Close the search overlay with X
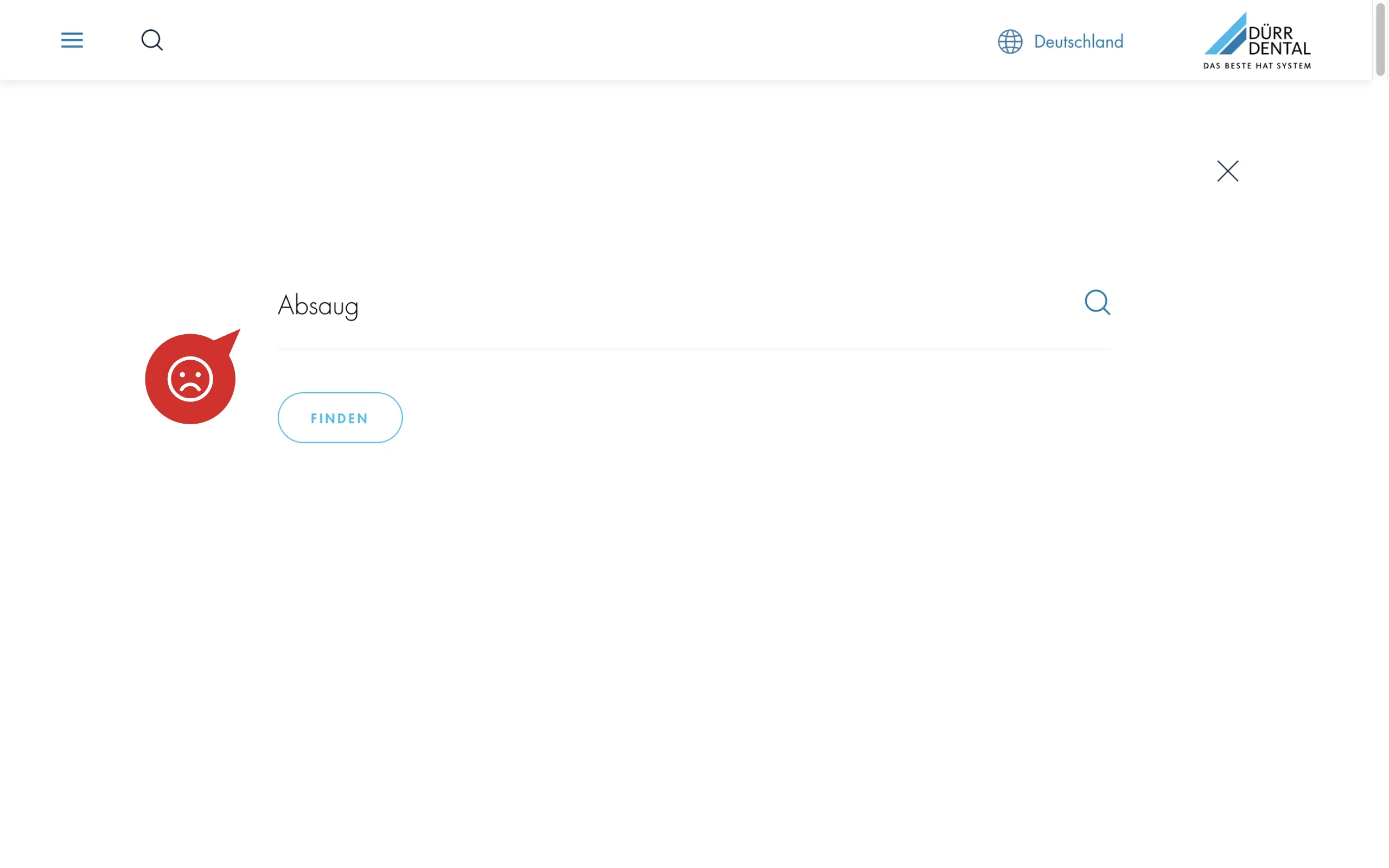This screenshot has height=868, width=1389. tap(1228, 171)
